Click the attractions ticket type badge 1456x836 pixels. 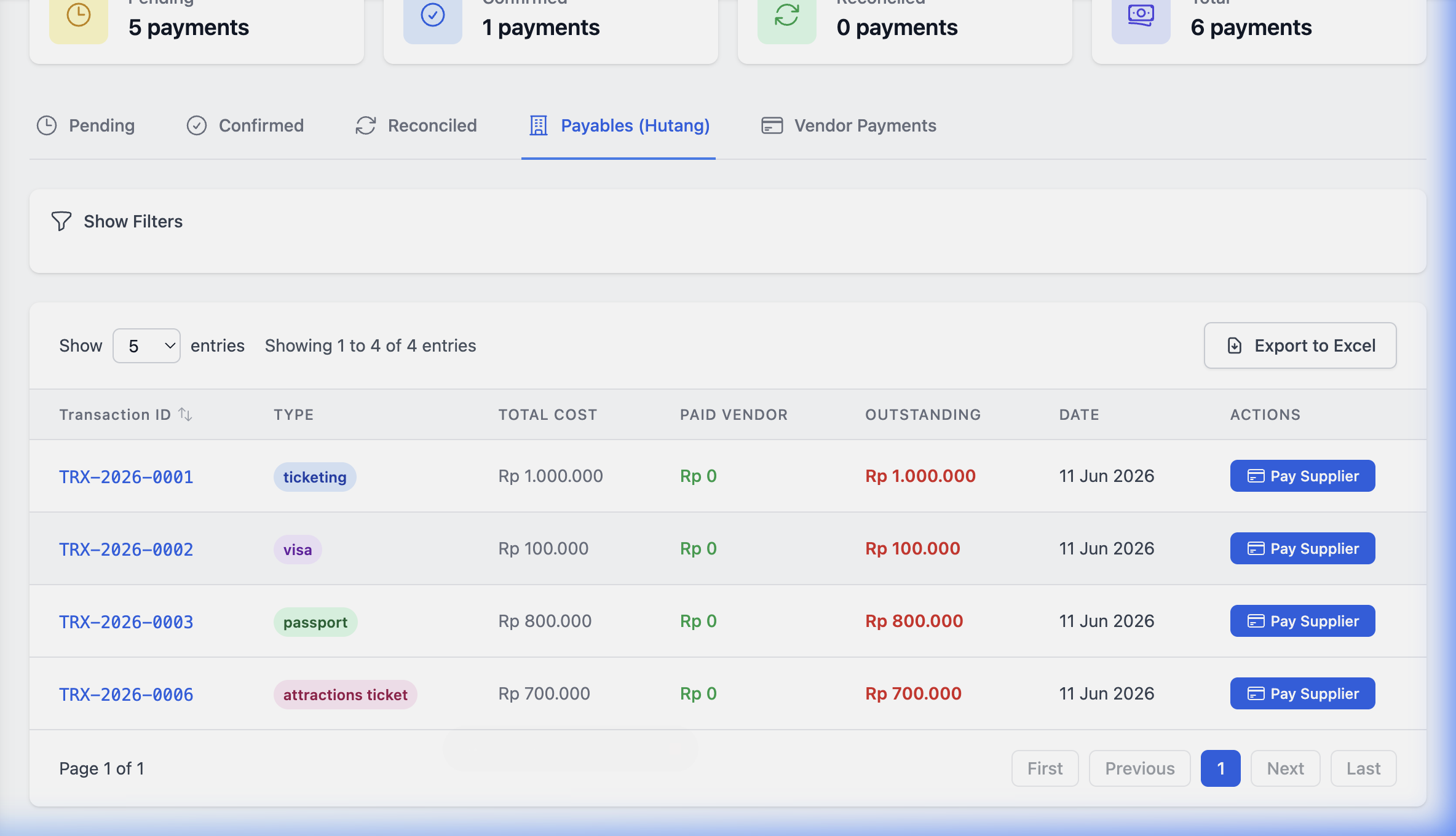tap(345, 695)
